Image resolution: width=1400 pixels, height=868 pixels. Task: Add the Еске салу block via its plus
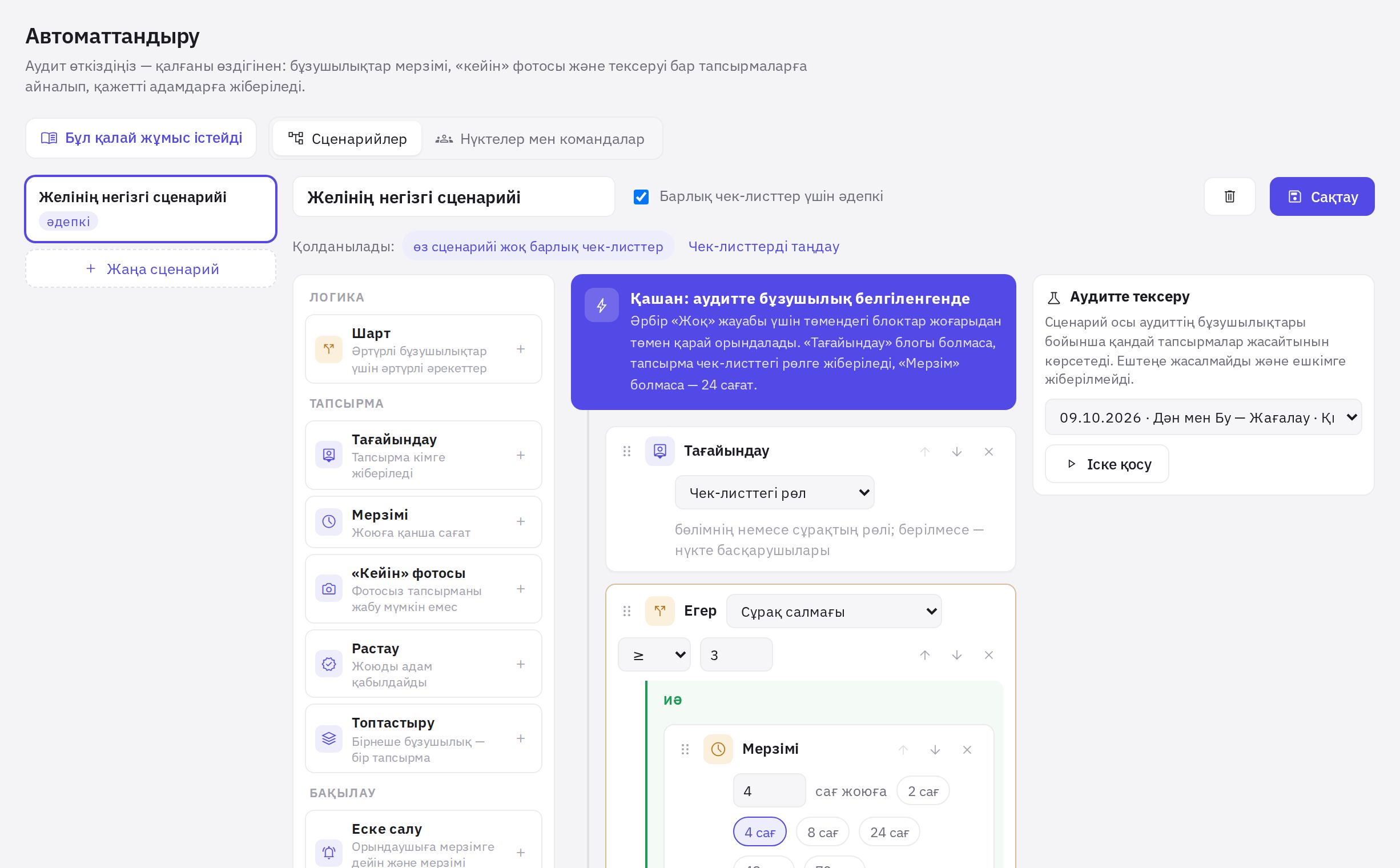[521, 853]
